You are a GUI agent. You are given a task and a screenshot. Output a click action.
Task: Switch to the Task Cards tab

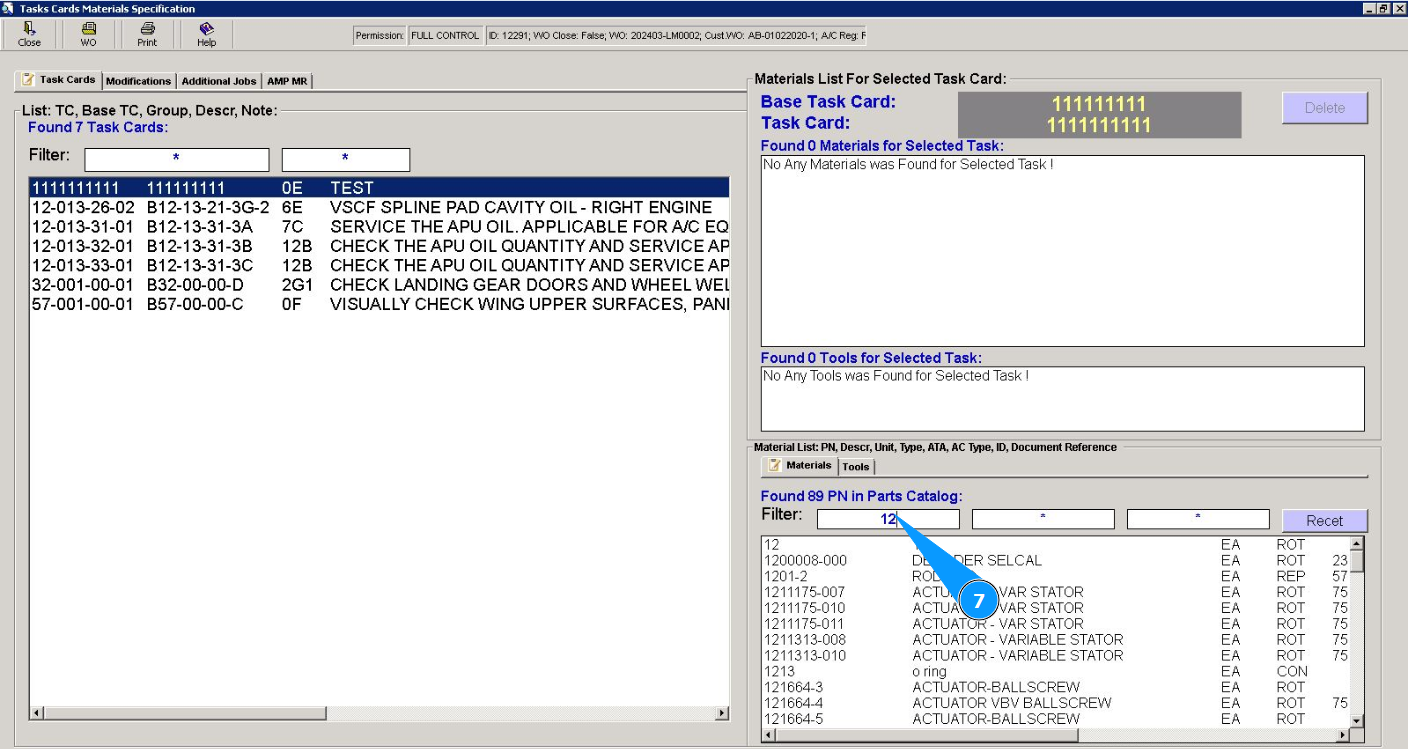[58, 80]
